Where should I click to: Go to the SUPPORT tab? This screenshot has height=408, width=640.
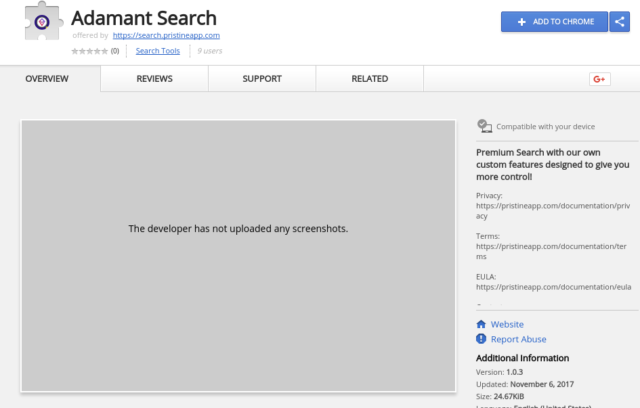[262, 79]
